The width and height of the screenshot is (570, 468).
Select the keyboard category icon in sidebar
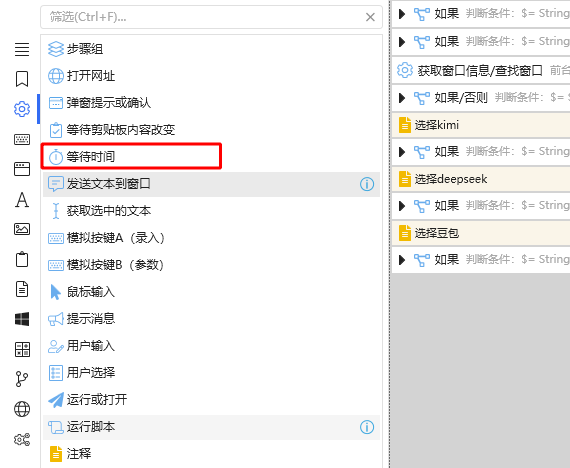coord(22,139)
